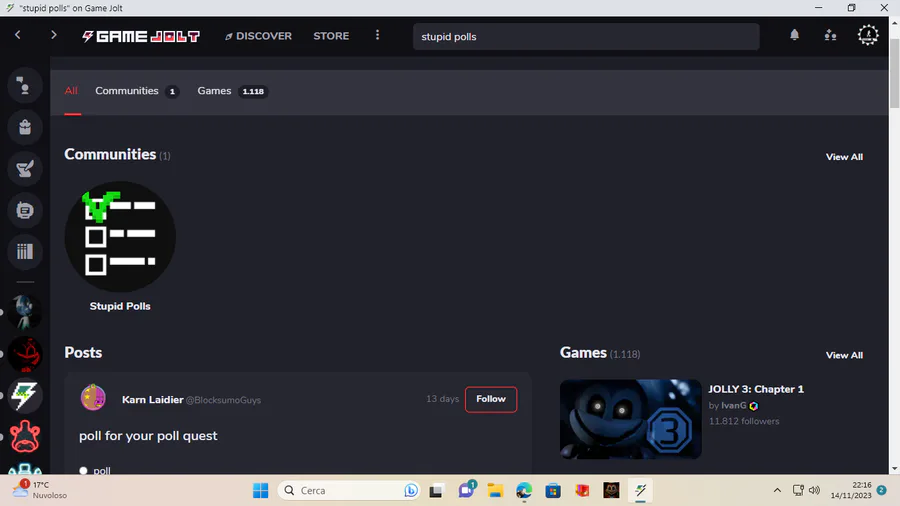Open Microsoft Store from taskbar

click(x=553, y=491)
